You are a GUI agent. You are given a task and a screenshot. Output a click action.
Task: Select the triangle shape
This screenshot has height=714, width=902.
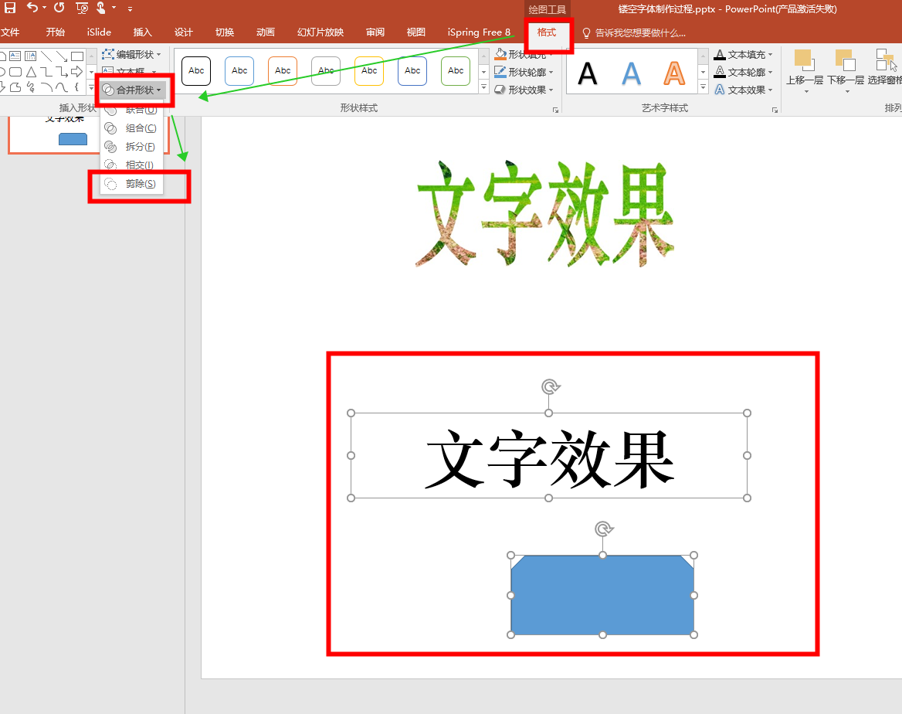31,72
